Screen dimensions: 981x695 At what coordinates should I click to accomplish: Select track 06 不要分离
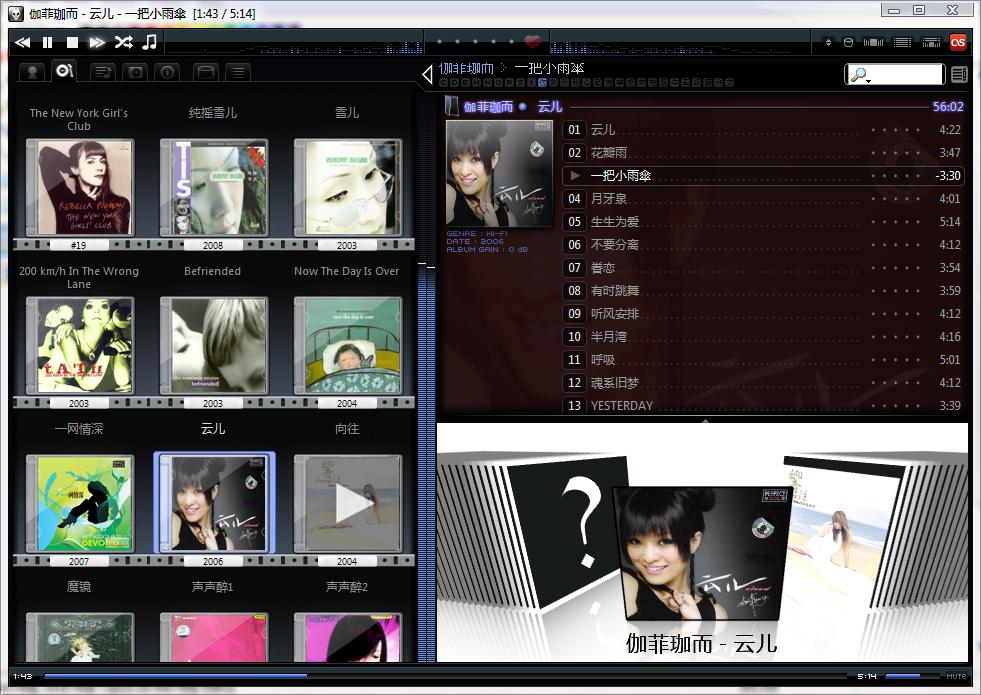click(x=762, y=245)
